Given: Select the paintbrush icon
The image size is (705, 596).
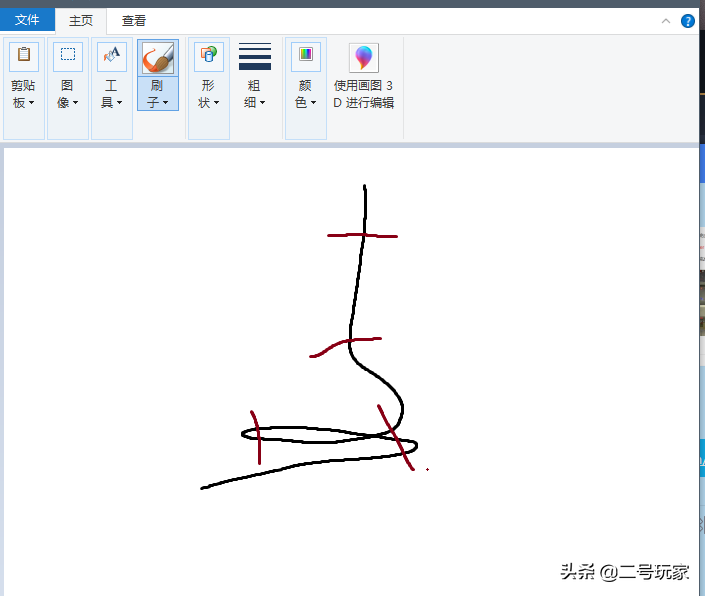Looking at the screenshot, I should [x=158, y=58].
